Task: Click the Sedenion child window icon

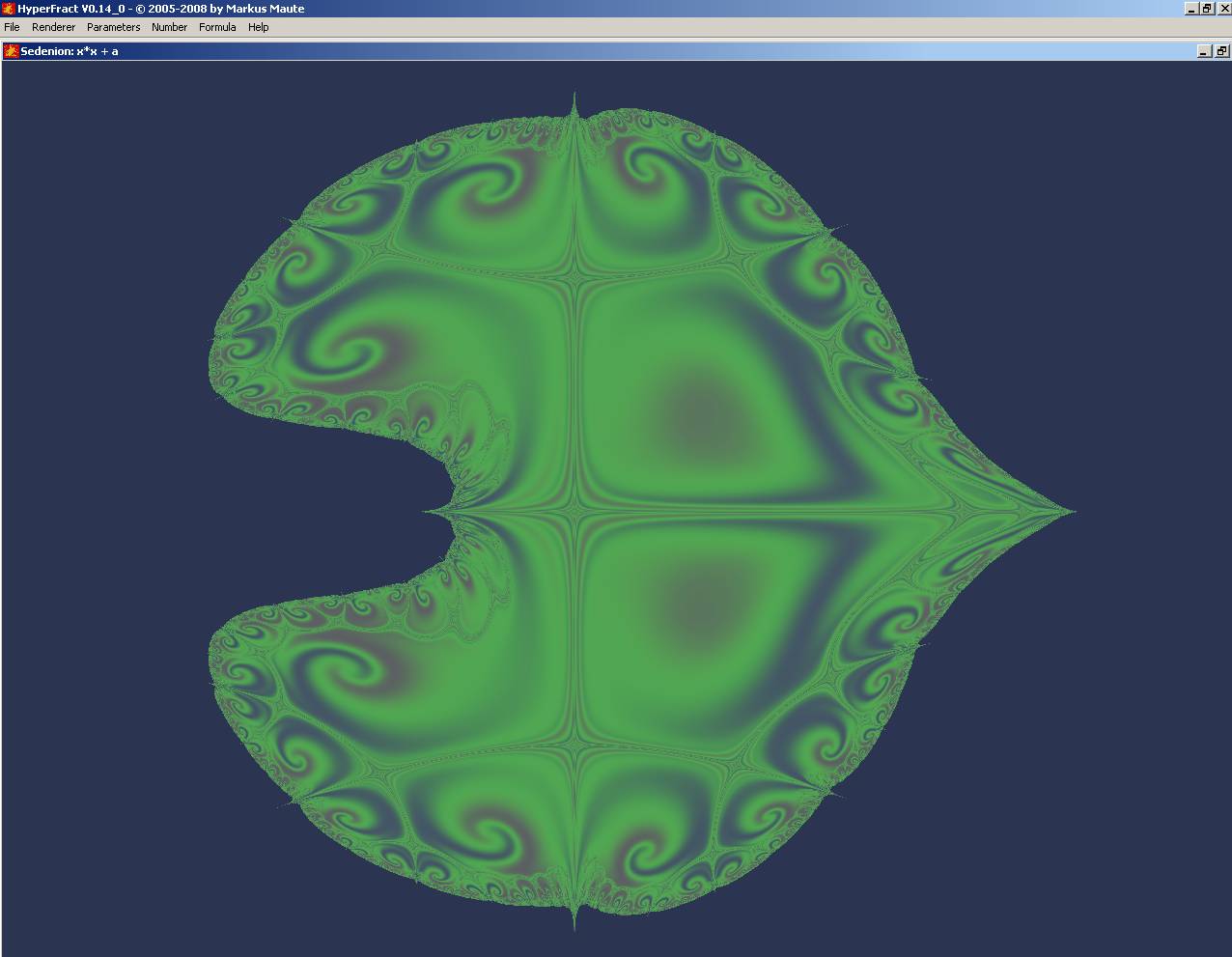Action: pos(12,51)
